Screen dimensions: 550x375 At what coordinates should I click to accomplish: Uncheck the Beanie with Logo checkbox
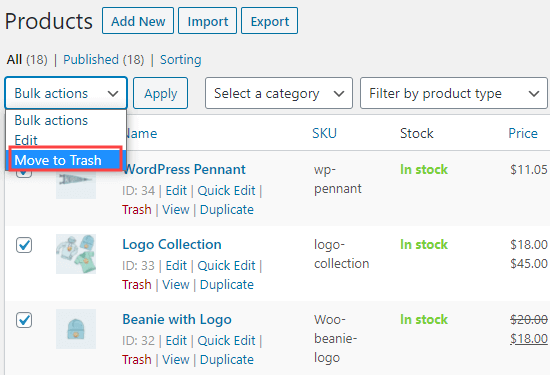click(24, 320)
